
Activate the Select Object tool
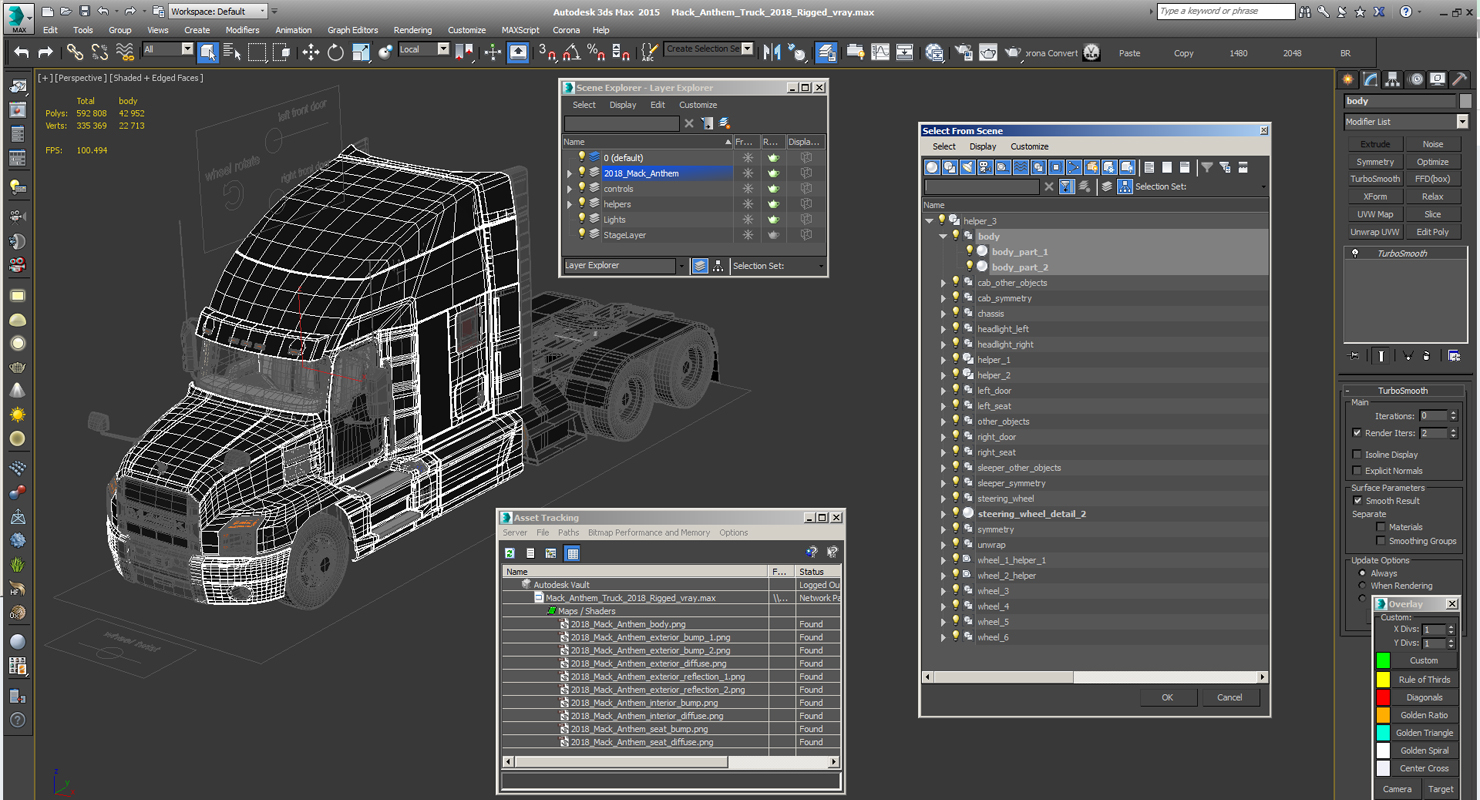(x=208, y=52)
